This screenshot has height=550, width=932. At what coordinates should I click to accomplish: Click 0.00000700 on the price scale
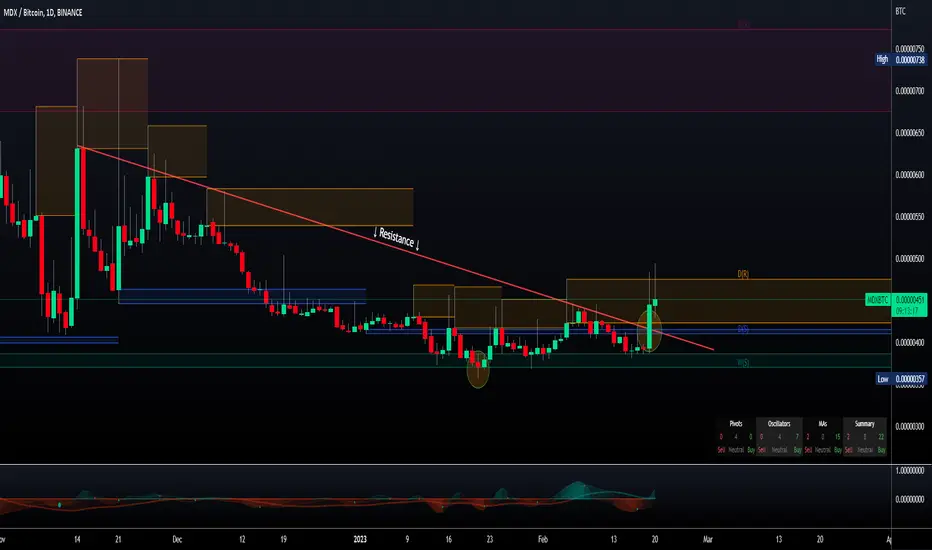pos(910,91)
